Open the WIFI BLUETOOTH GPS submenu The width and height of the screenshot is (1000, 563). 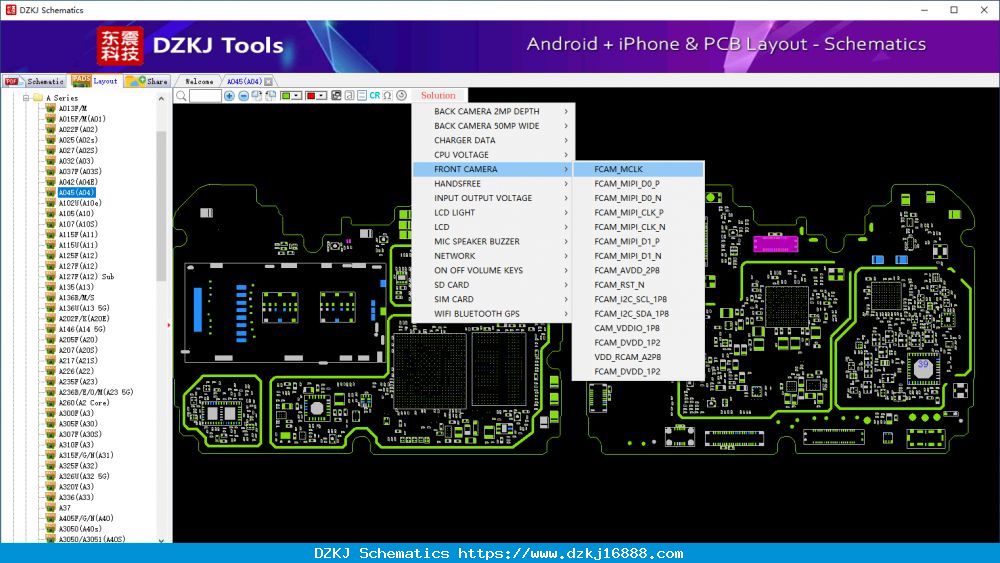(x=493, y=314)
